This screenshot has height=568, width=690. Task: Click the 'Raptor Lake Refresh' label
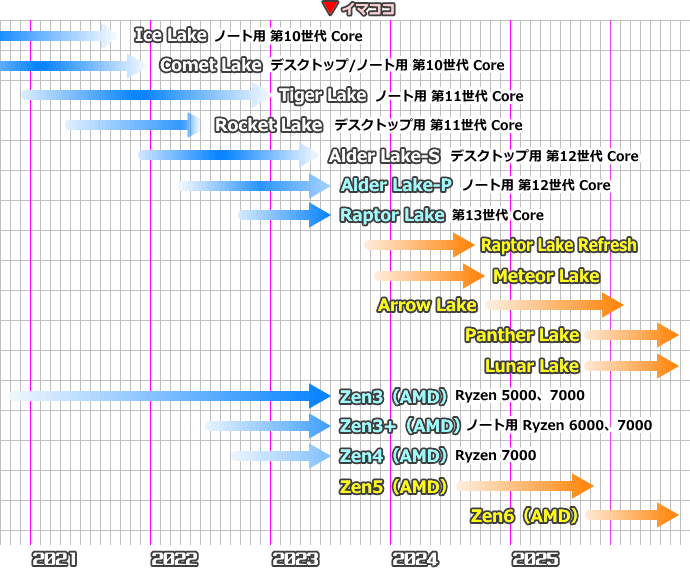tap(559, 245)
